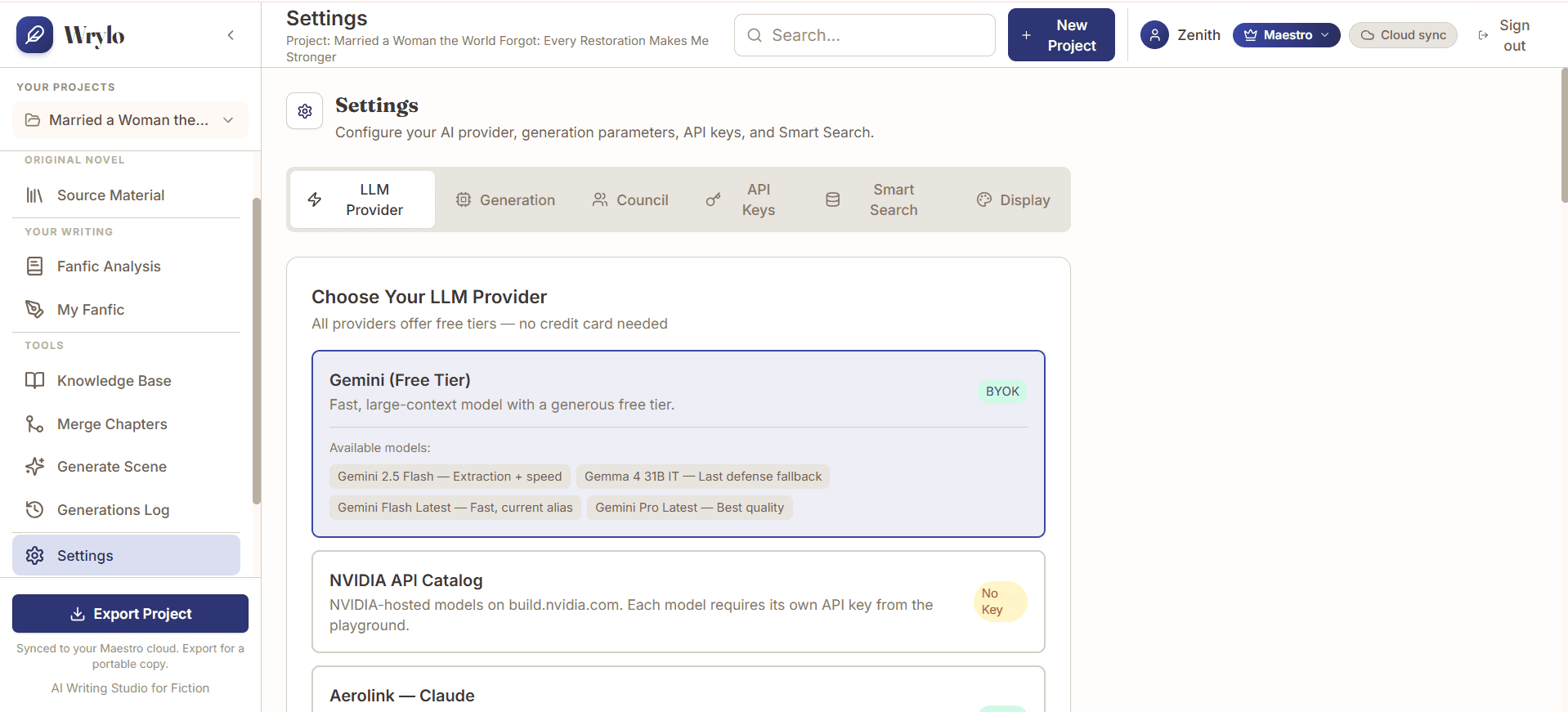Focus the Search input field
This screenshot has height=712, width=1568.
[864, 35]
